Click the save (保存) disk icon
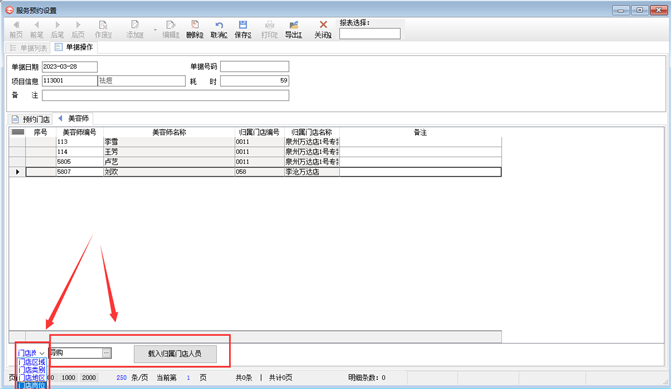 pos(243,25)
